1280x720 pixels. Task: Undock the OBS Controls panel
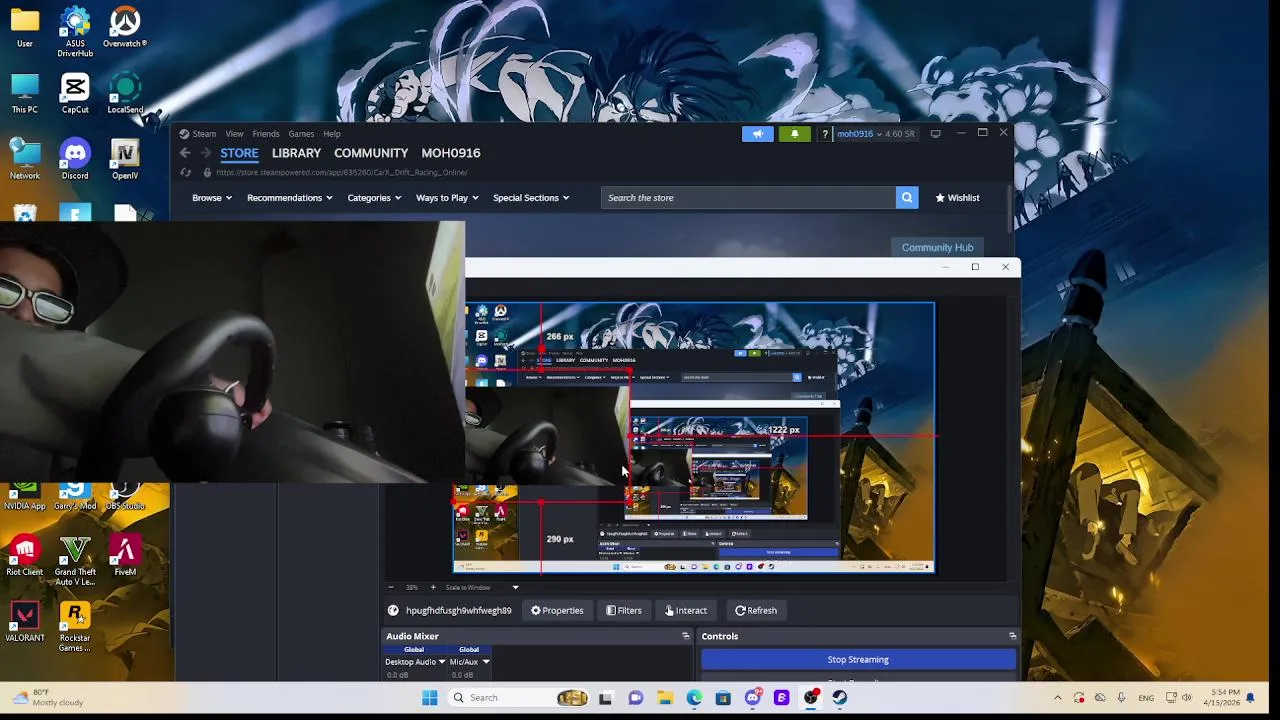click(x=1012, y=636)
